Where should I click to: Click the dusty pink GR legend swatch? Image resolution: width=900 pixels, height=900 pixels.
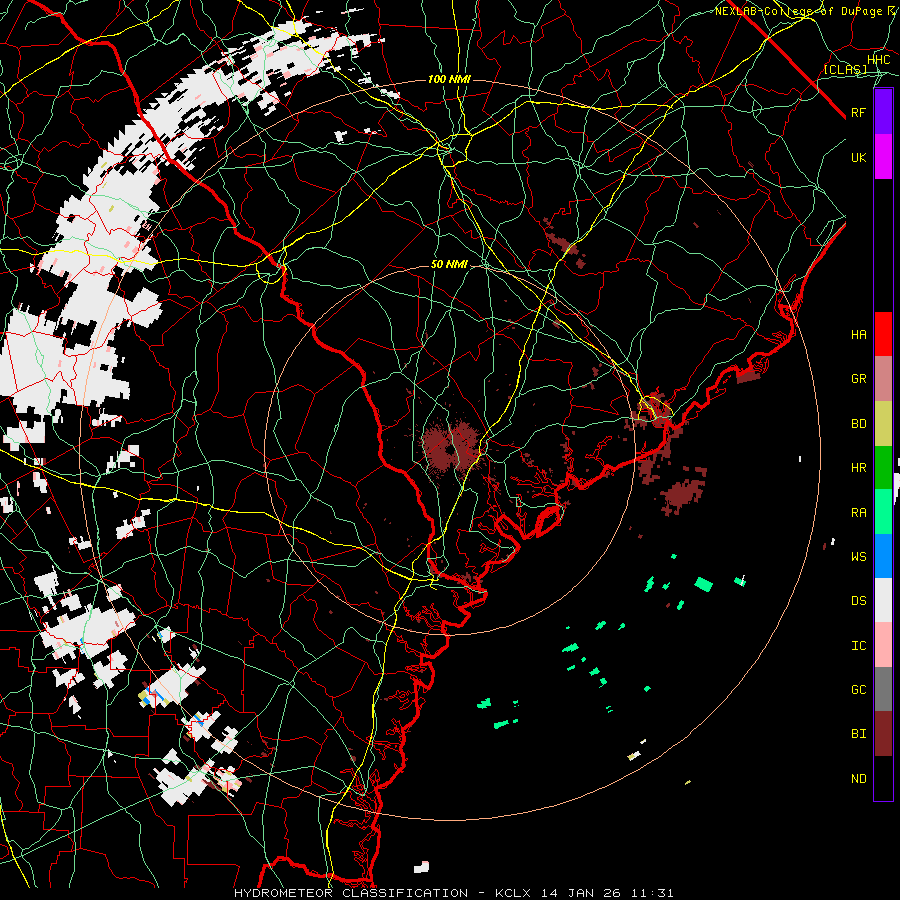(883, 379)
